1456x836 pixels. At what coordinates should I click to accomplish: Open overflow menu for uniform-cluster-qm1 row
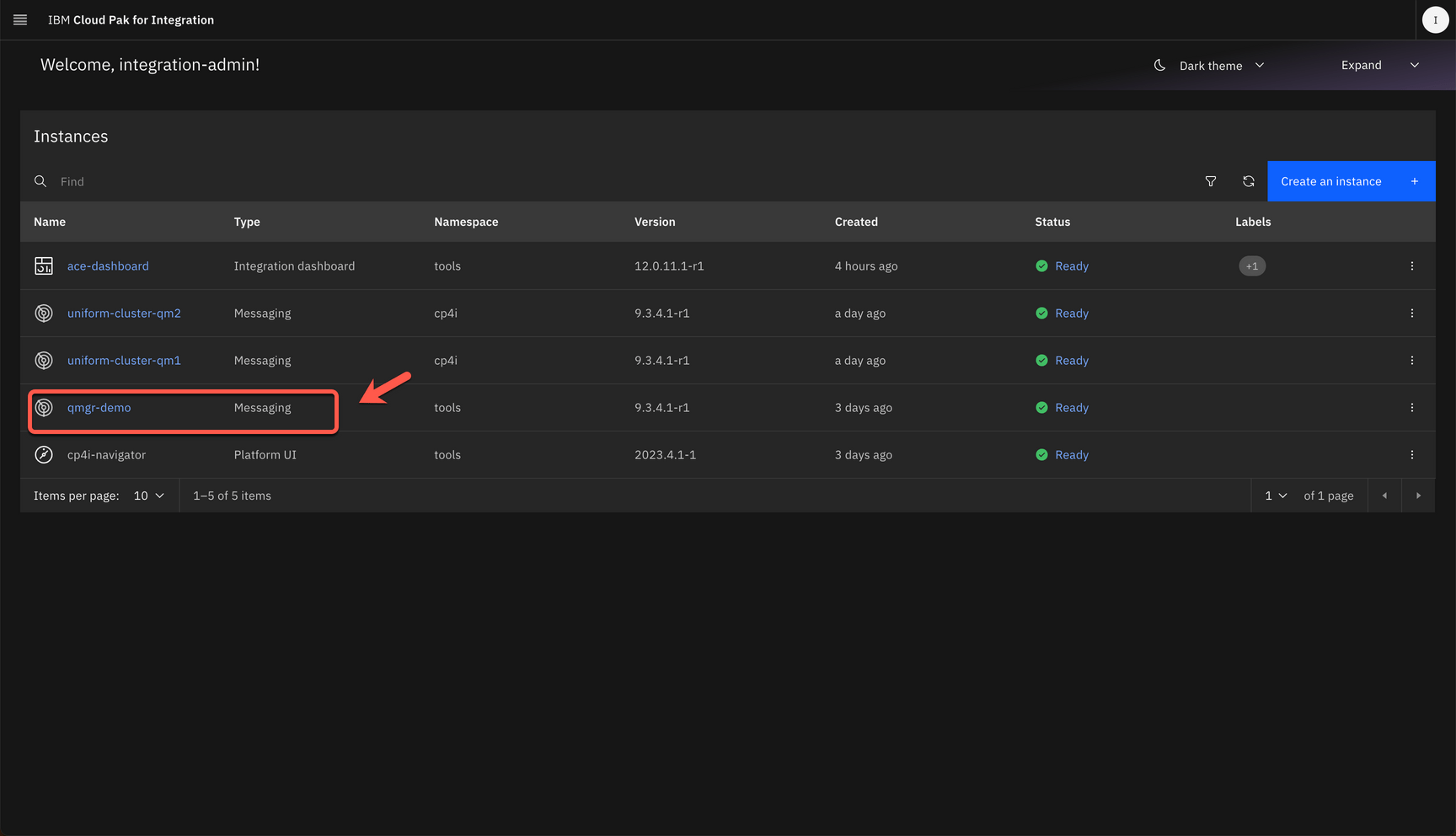(x=1412, y=361)
